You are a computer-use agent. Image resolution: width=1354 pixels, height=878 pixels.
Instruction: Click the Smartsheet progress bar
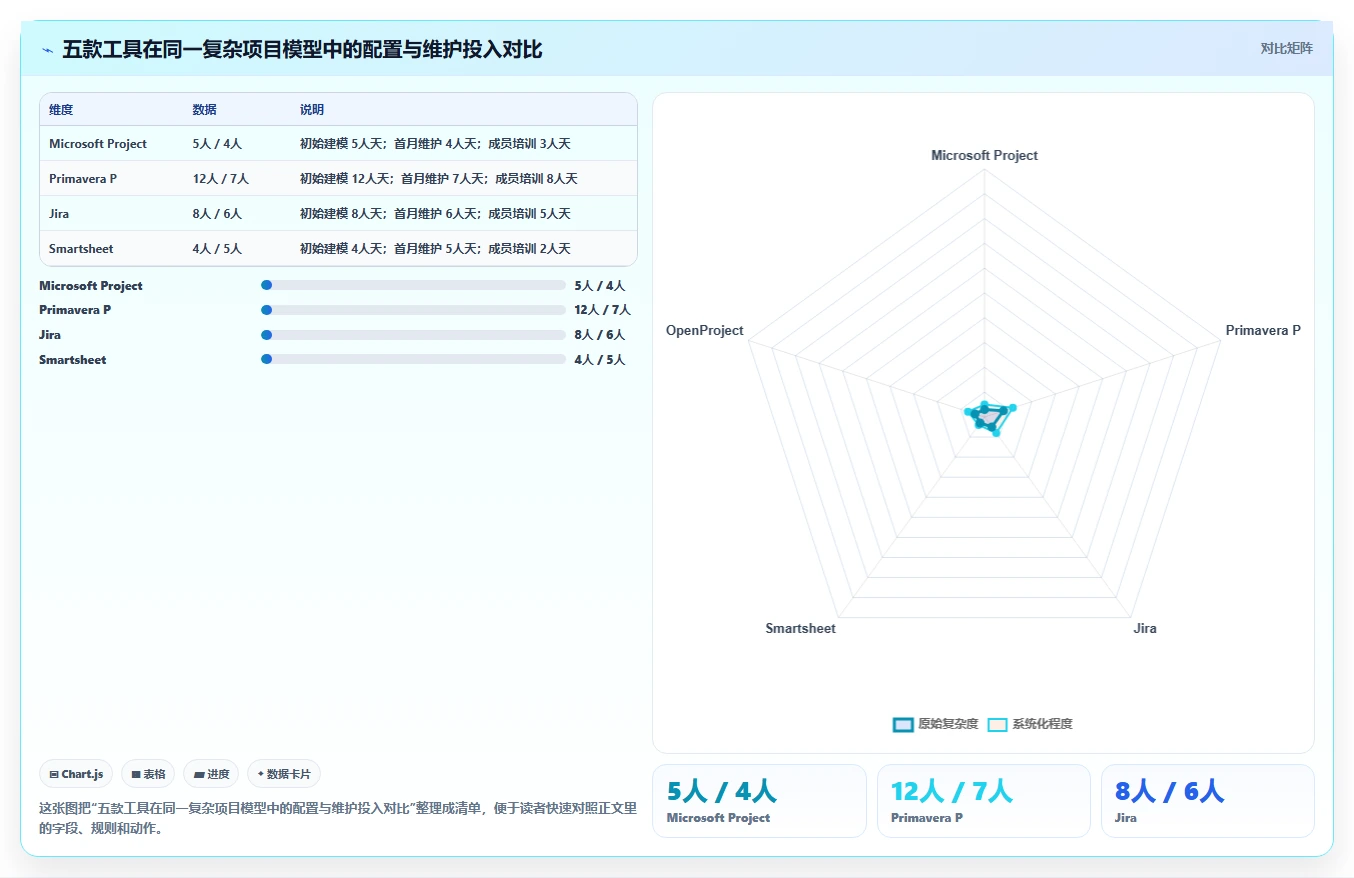413,359
